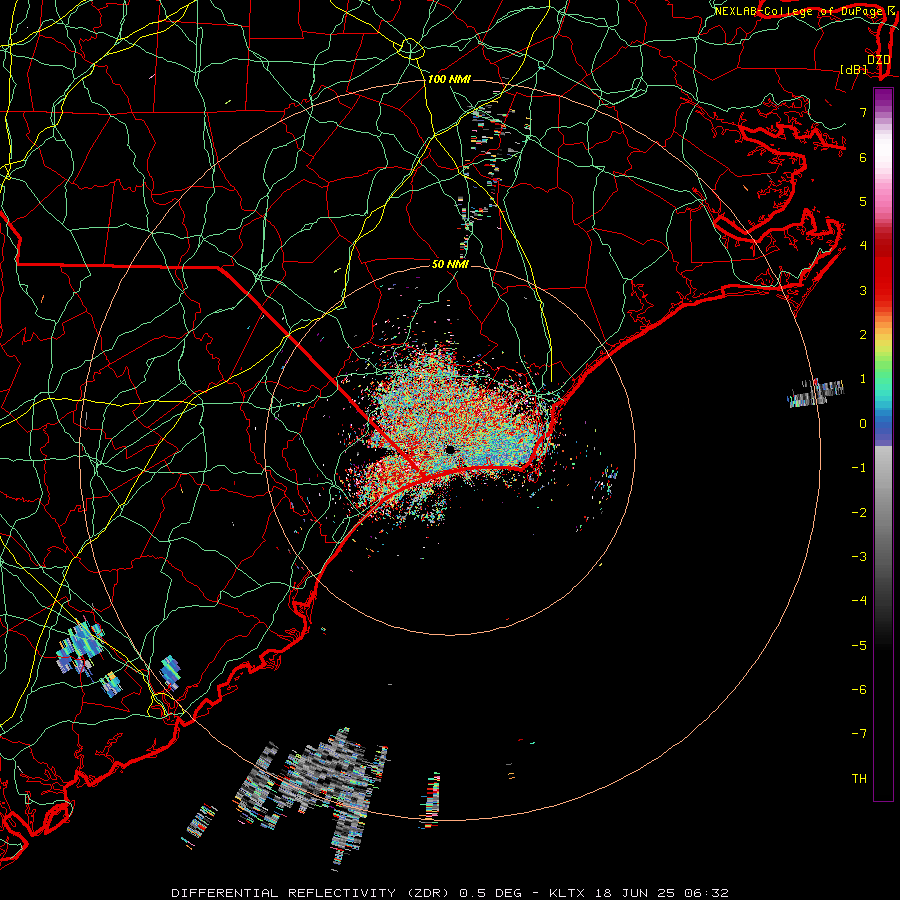900x900 pixels.
Task: Click the 3 value on the color scale
Action: 863,290
